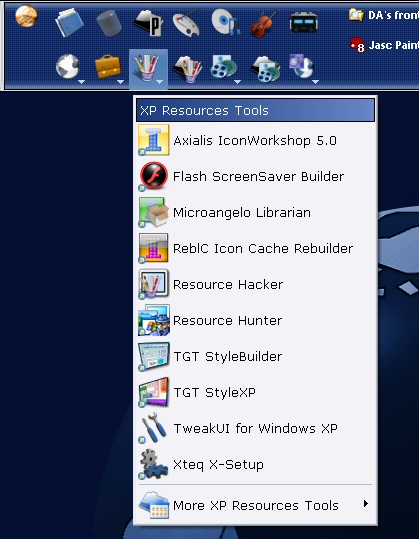Open TGT StyleBuilder
The width and height of the screenshot is (419, 539).
pyautogui.click(x=255, y=356)
